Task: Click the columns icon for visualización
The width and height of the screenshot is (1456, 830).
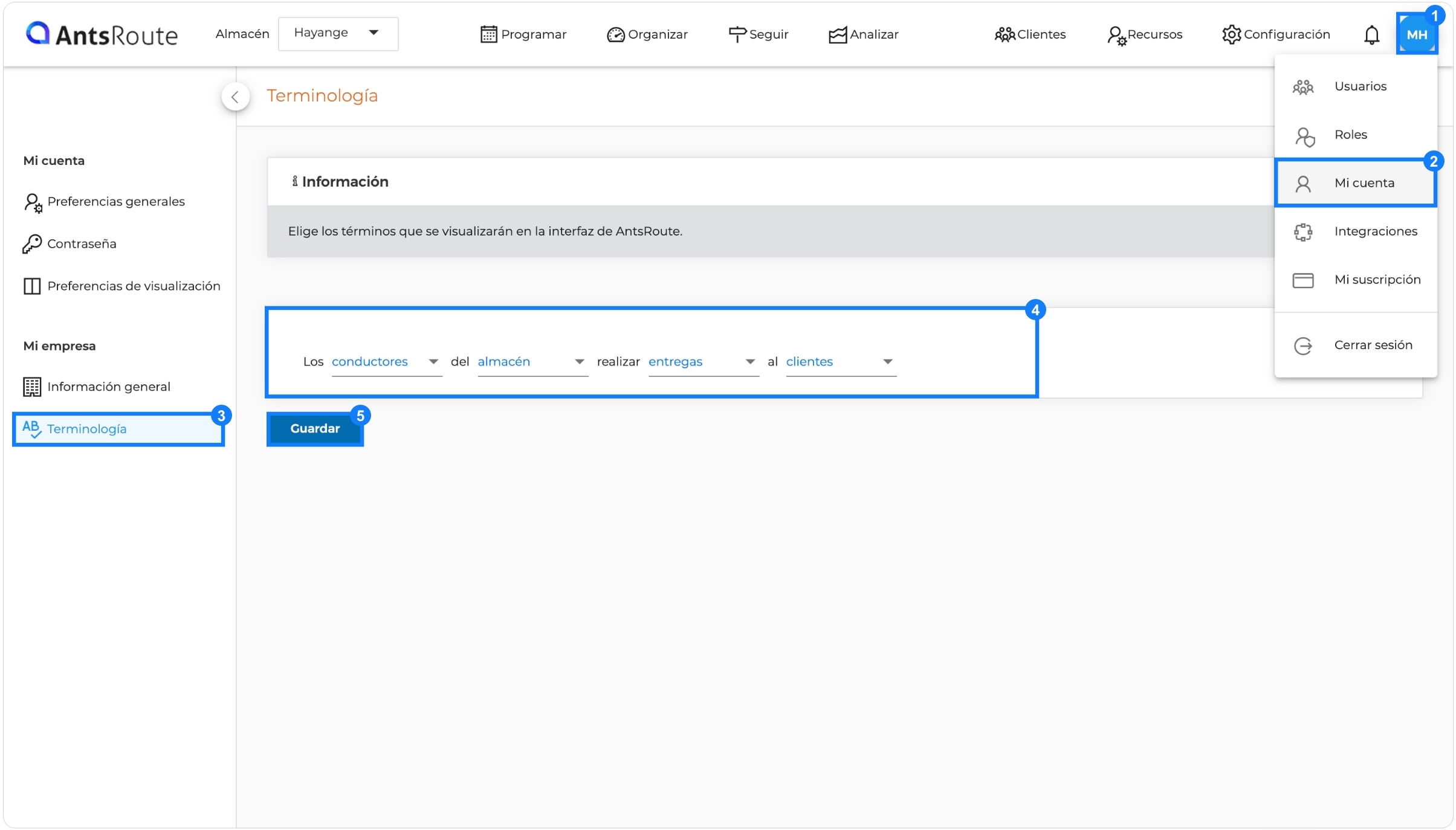Action: point(32,286)
